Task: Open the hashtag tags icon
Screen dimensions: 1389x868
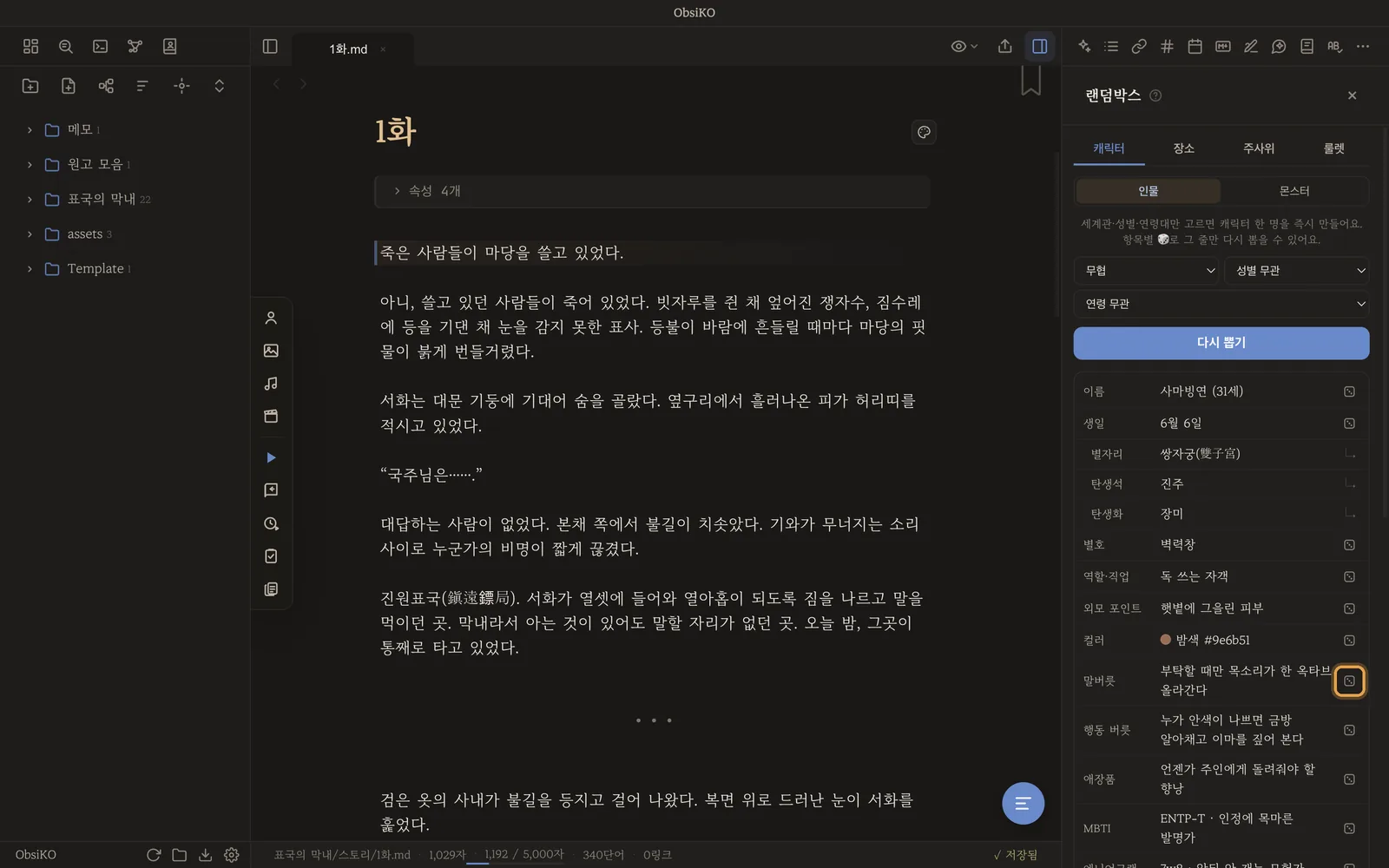Action: [x=1167, y=47]
